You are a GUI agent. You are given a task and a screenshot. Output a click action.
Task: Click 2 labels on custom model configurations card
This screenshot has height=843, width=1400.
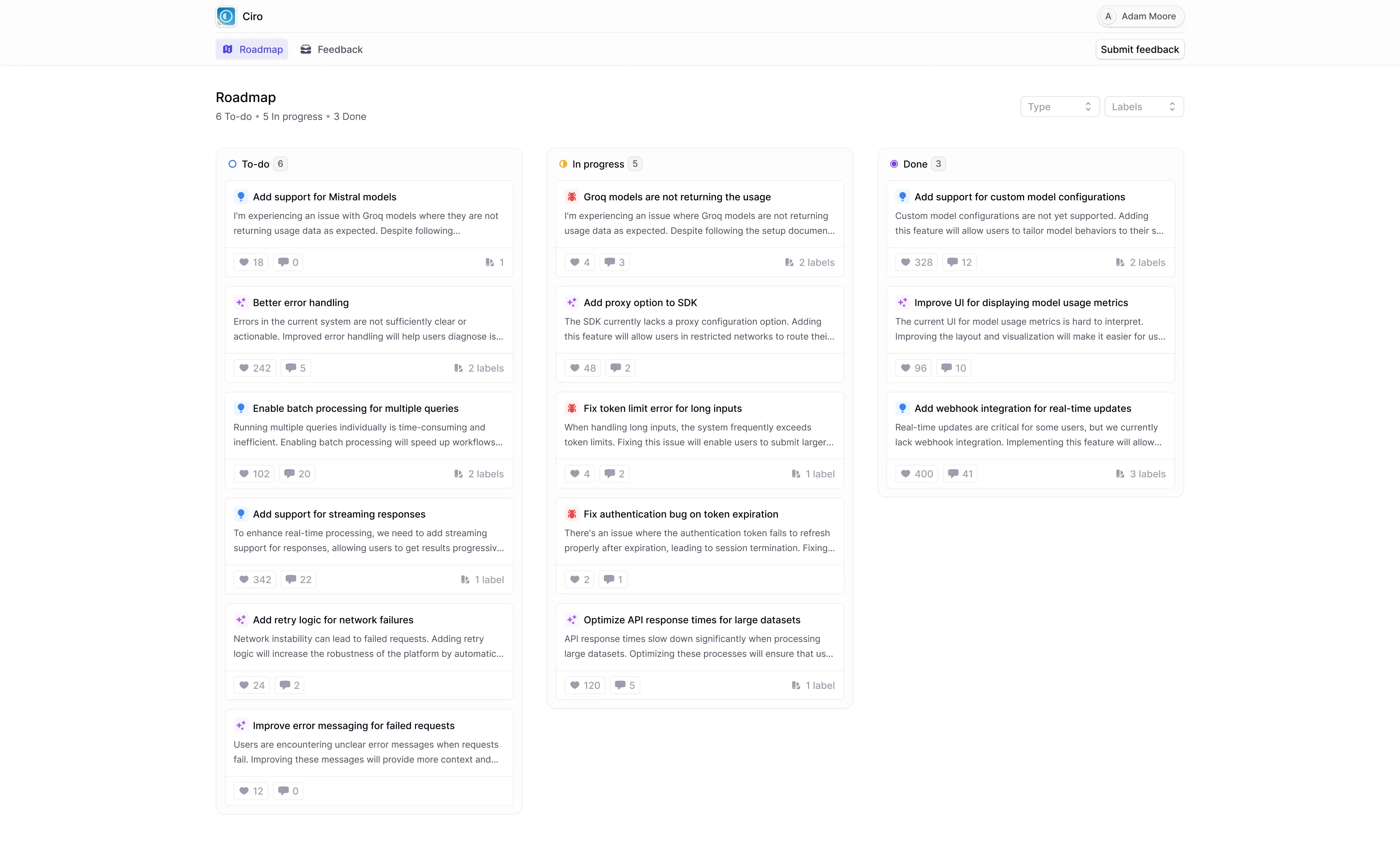click(1140, 263)
